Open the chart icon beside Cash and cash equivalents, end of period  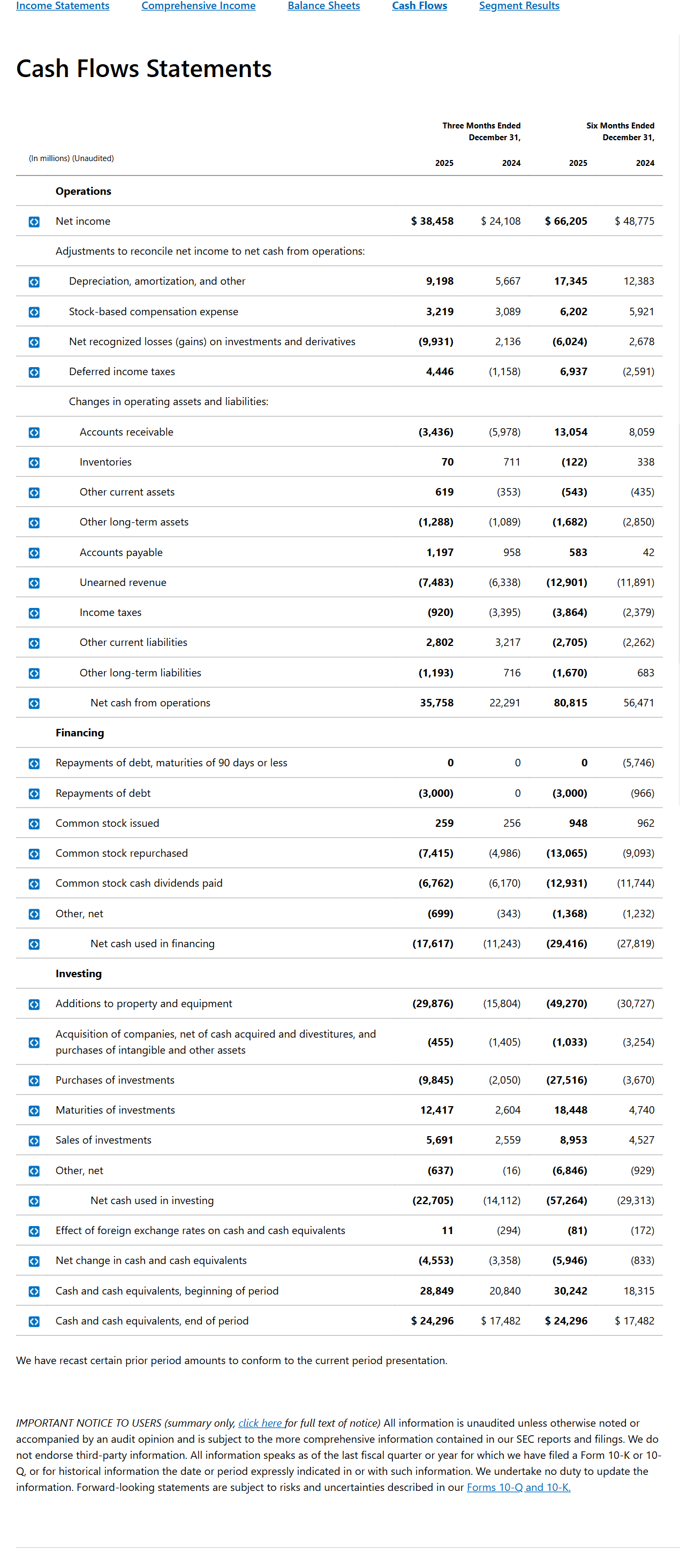coord(35,1321)
